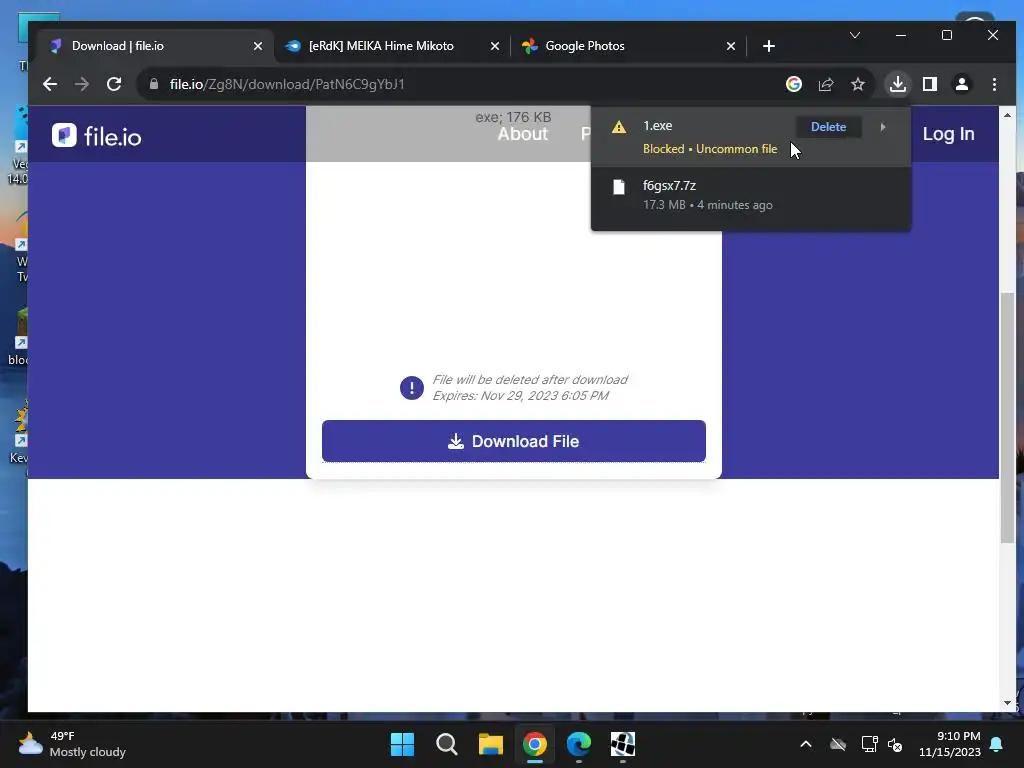Click the exclamation info icon

[411, 388]
